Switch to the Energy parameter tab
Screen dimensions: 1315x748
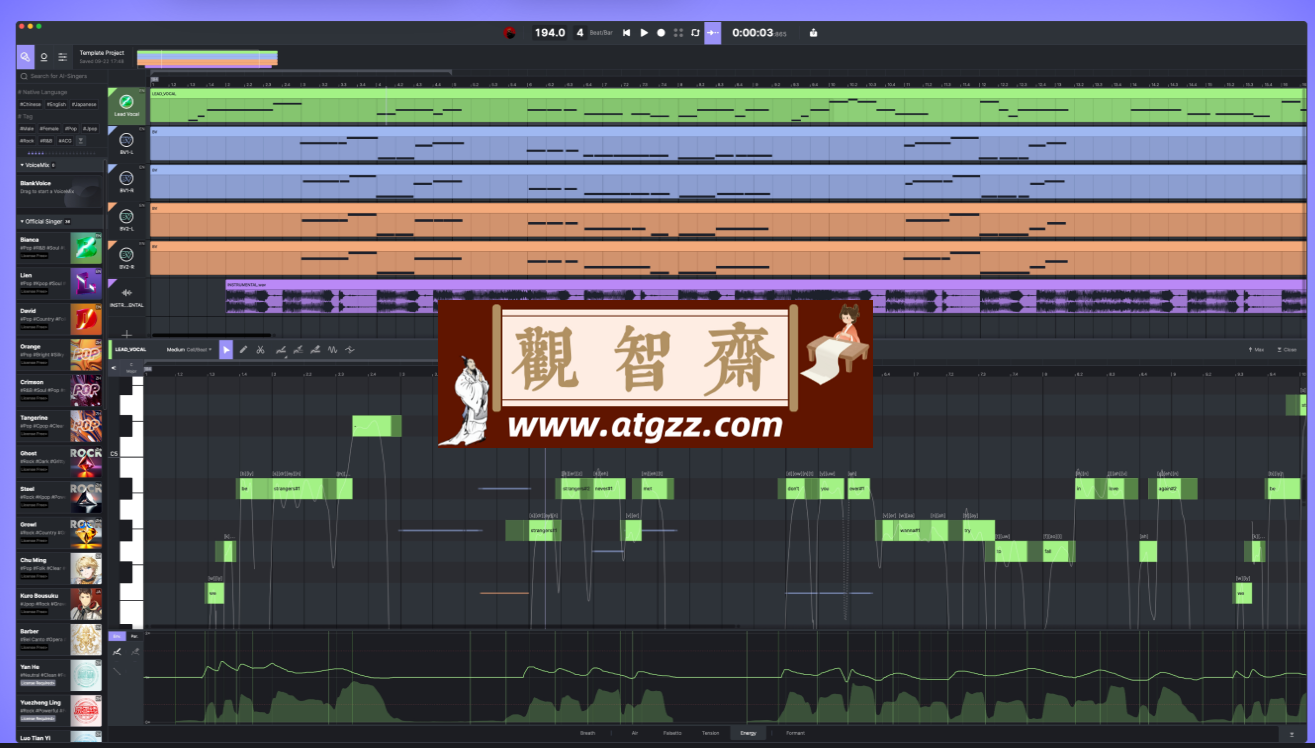pos(748,733)
